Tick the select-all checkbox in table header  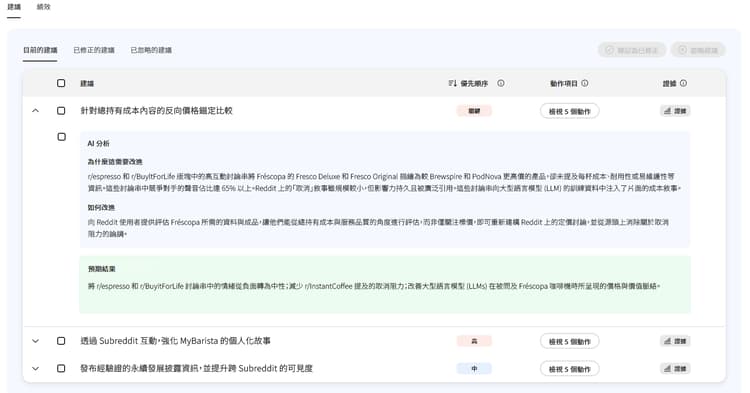[x=61, y=83]
